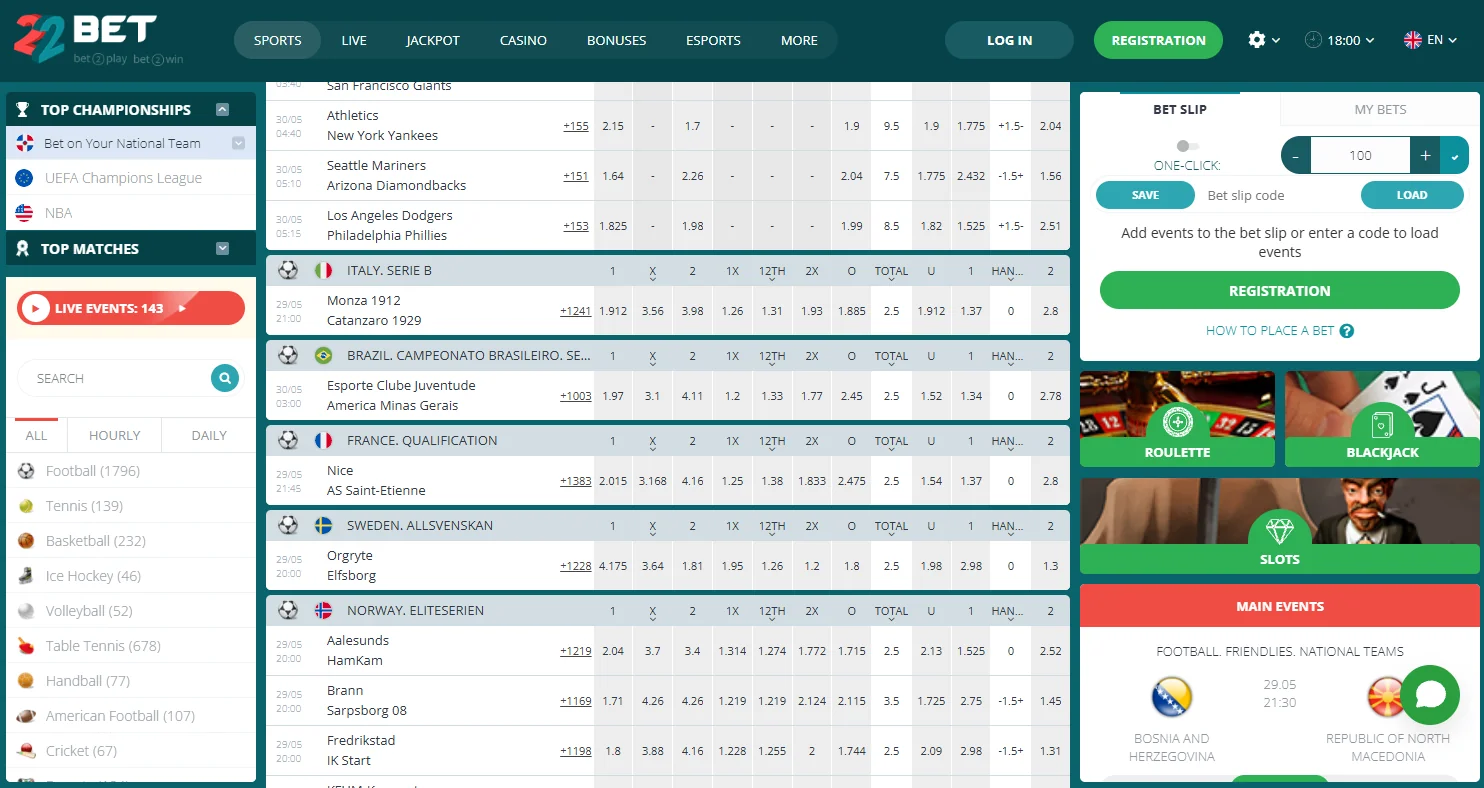Select the Football sport icon
The height and width of the screenshot is (788, 1484).
[27, 471]
